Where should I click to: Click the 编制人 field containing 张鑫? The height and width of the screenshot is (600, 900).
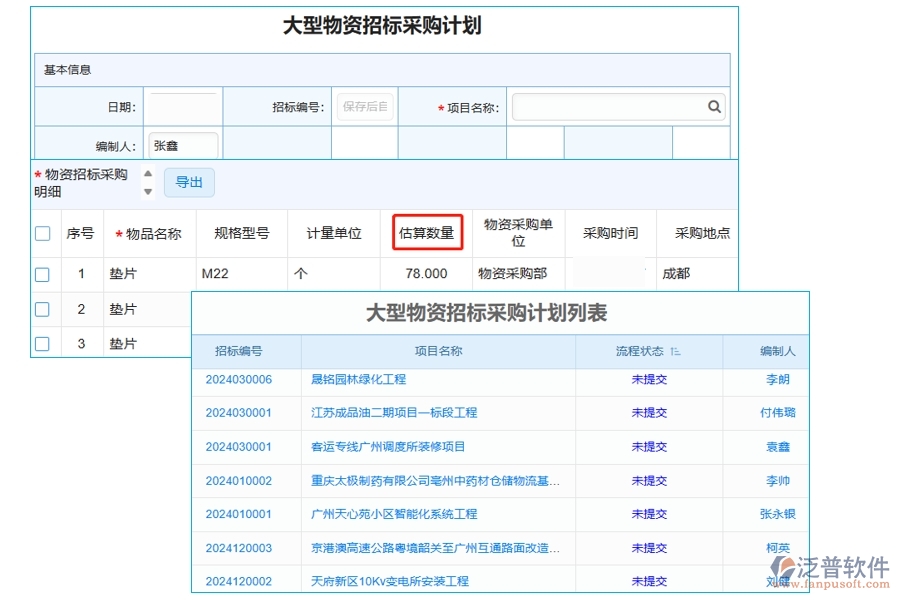pyautogui.click(x=183, y=144)
